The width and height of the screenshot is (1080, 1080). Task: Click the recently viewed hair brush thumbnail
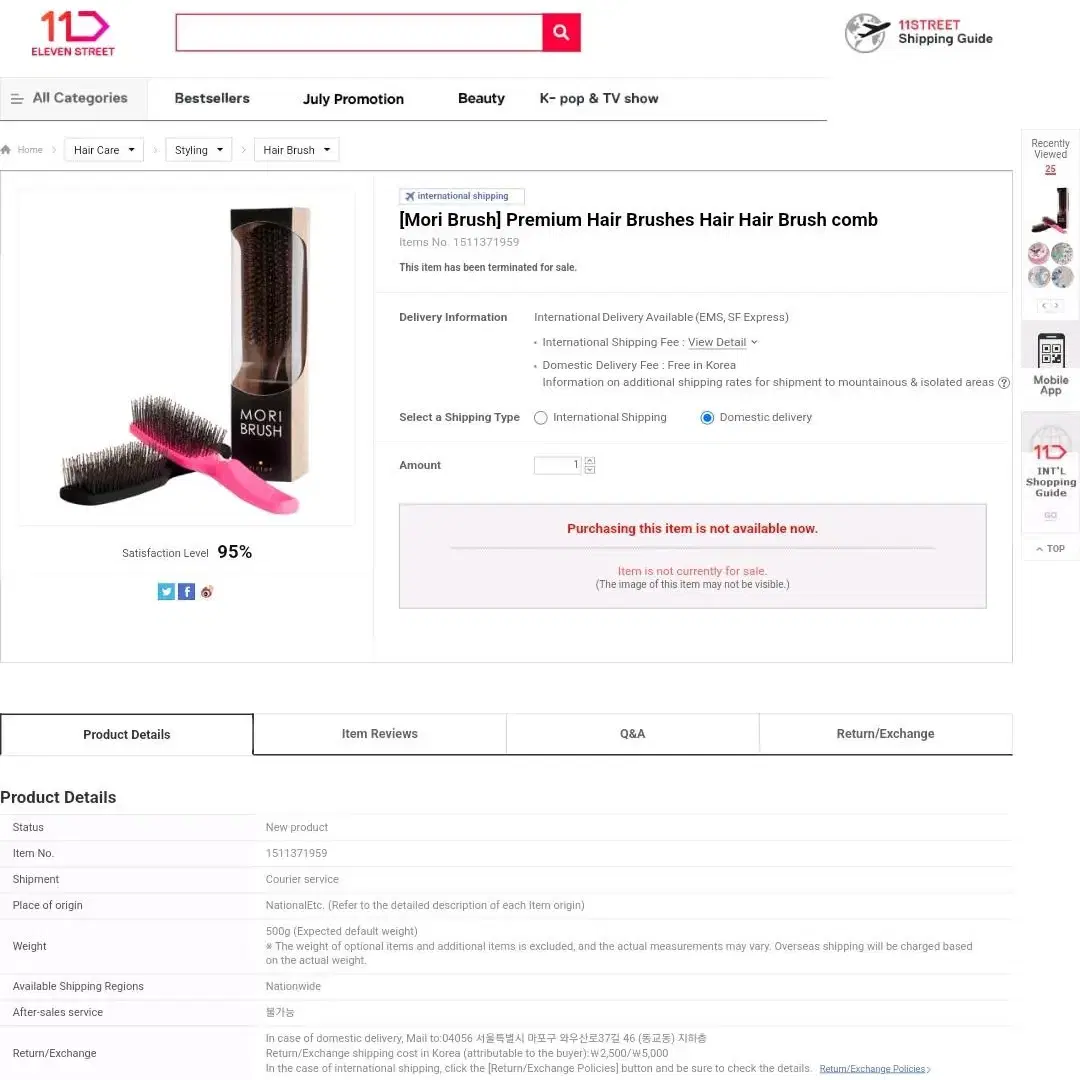click(1050, 210)
